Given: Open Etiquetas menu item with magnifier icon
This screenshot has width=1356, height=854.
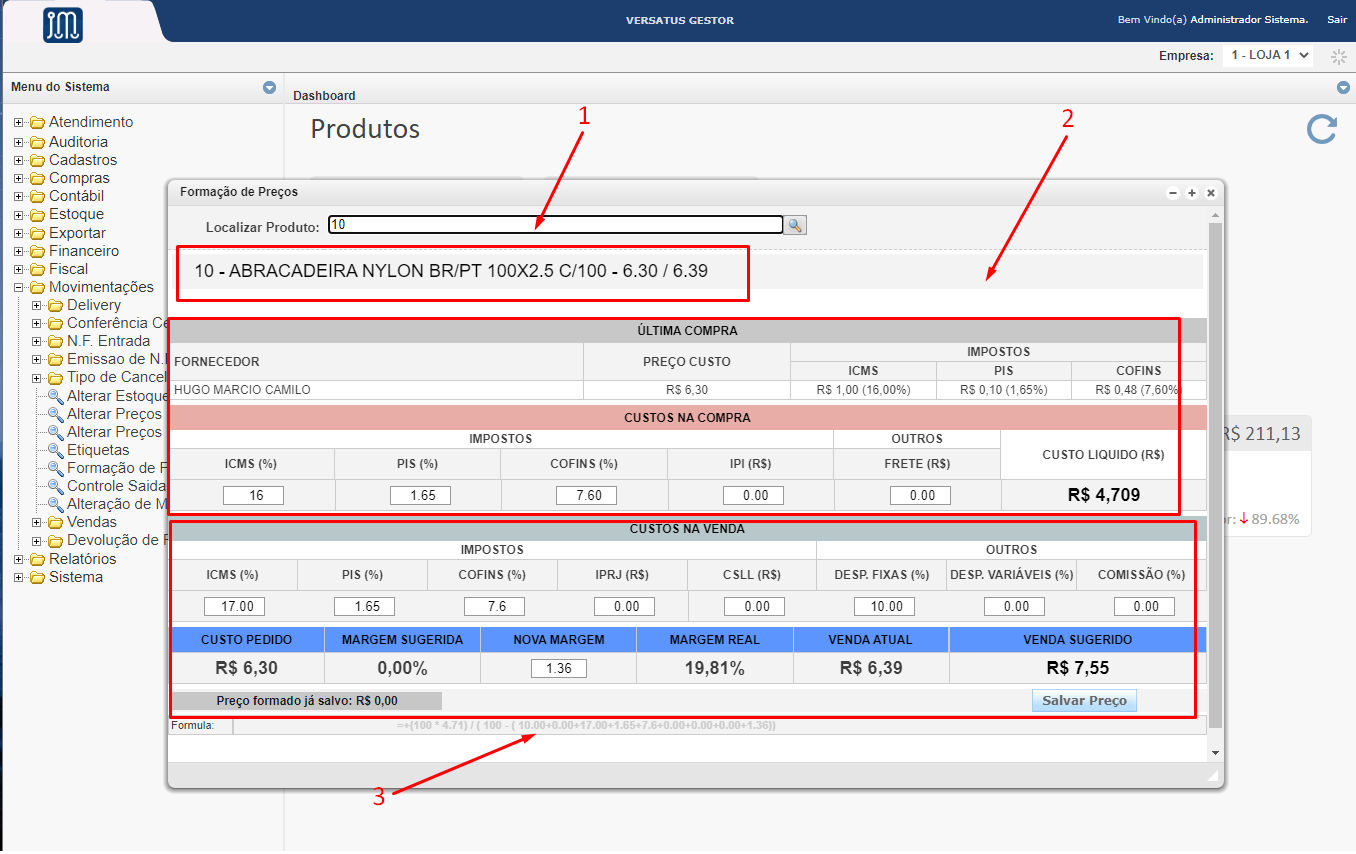Looking at the screenshot, I should (x=98, y=450).
